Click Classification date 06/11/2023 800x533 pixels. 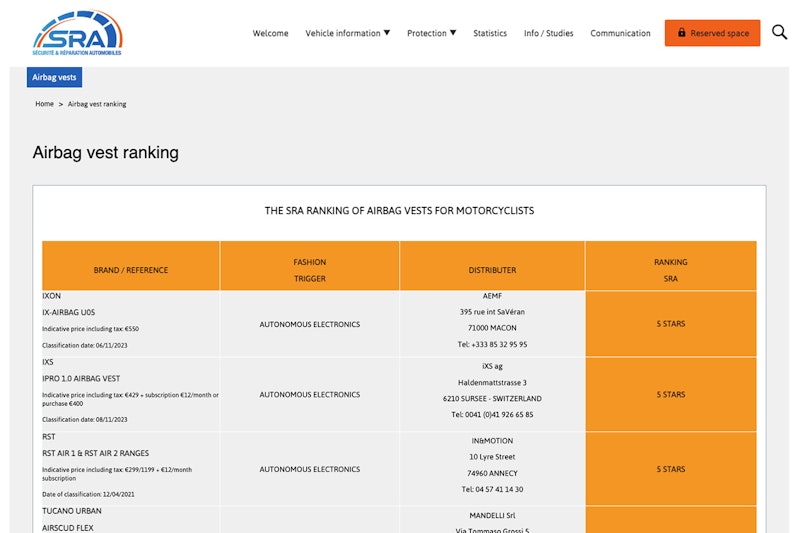85,345
